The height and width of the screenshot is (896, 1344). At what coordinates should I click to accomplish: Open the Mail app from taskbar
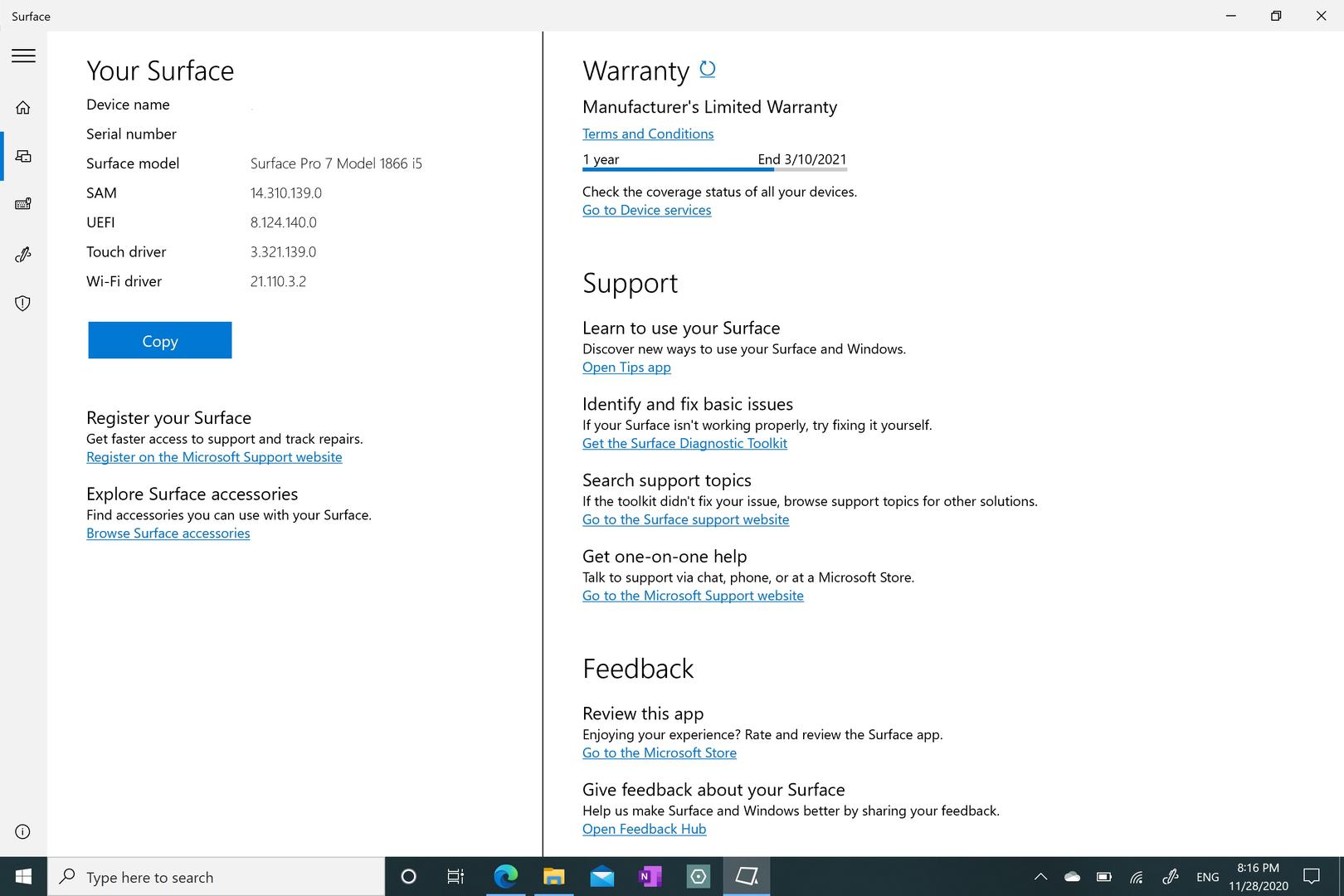(x=601, y=876)
